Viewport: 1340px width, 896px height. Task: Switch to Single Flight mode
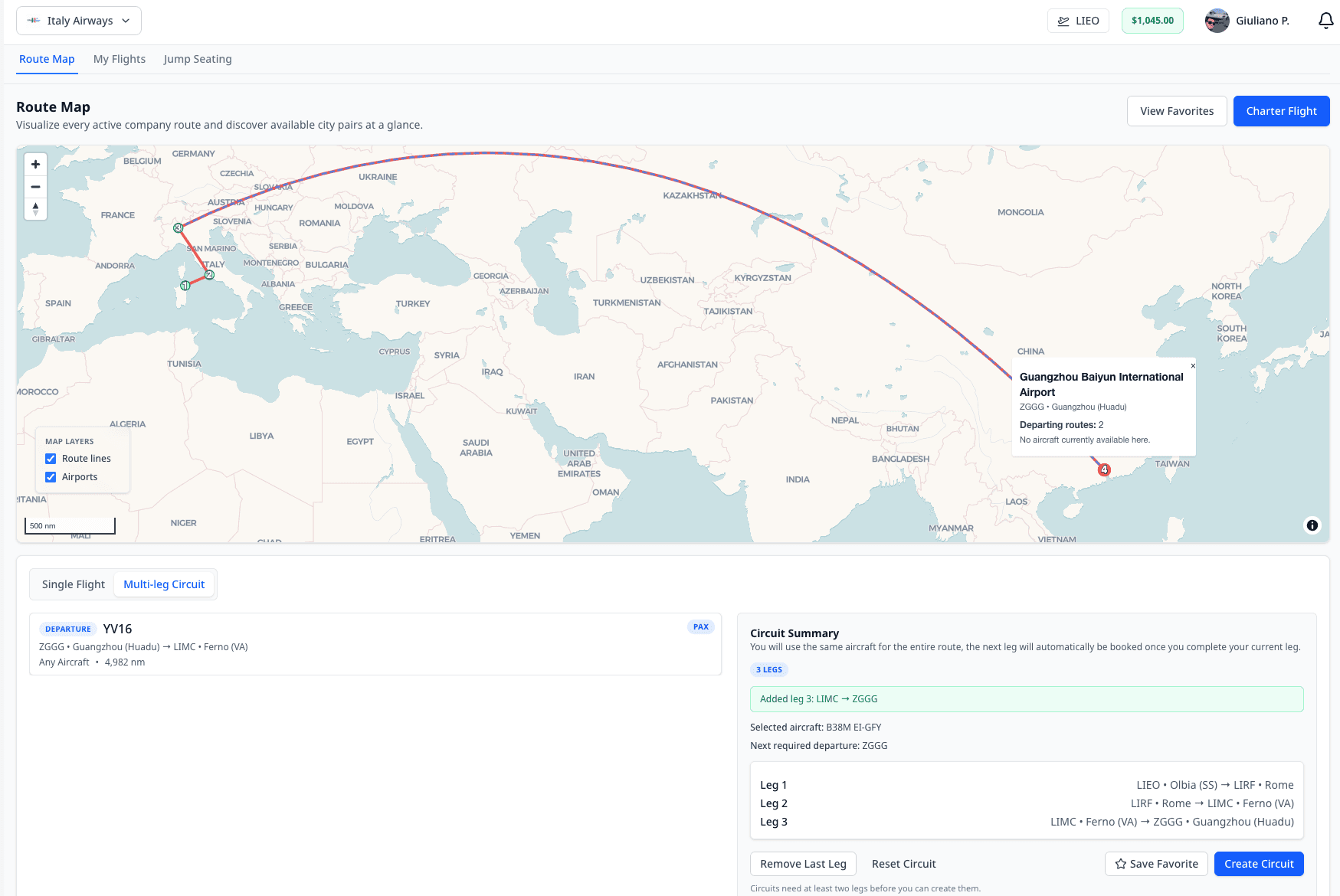pyautogui.click(x=73, y=584)
